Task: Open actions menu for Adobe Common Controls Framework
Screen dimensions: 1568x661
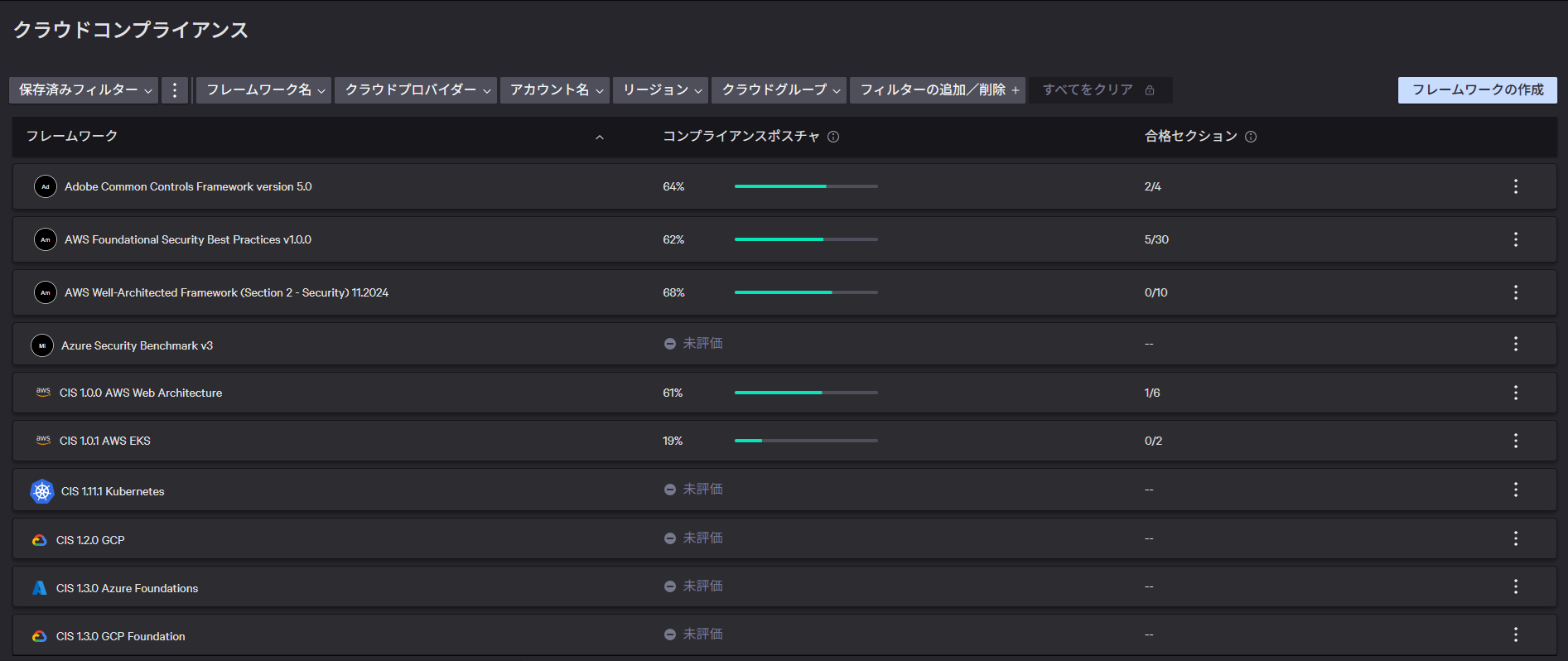Action: 1515,186
